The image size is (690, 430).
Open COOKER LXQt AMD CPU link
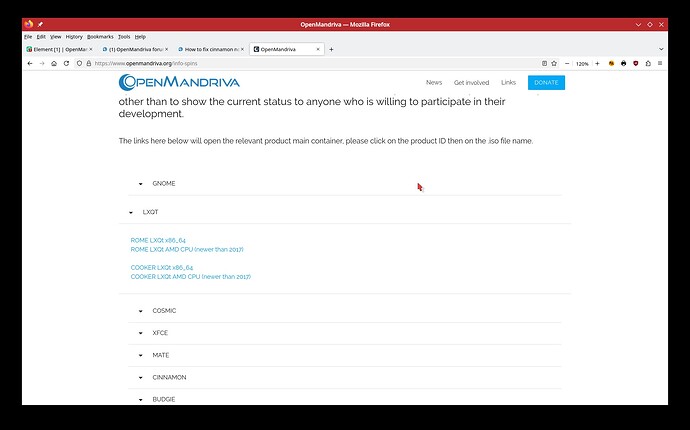(x=191, y=277)
